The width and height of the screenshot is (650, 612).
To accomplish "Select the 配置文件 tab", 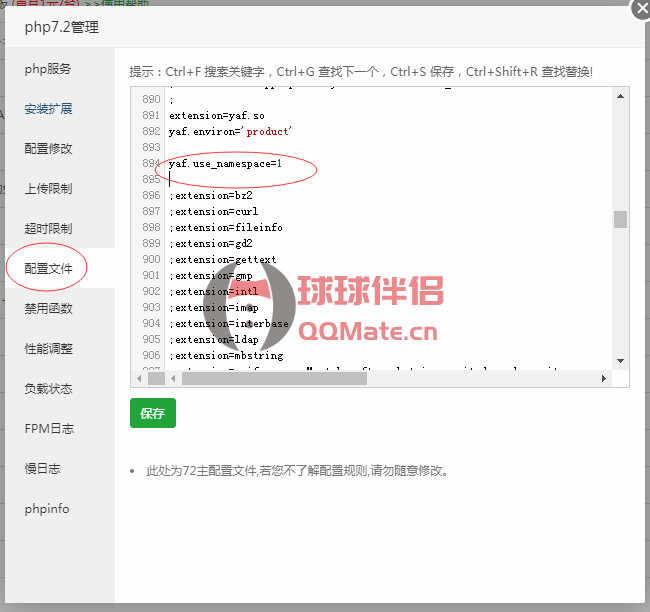I will coord(48,269).
